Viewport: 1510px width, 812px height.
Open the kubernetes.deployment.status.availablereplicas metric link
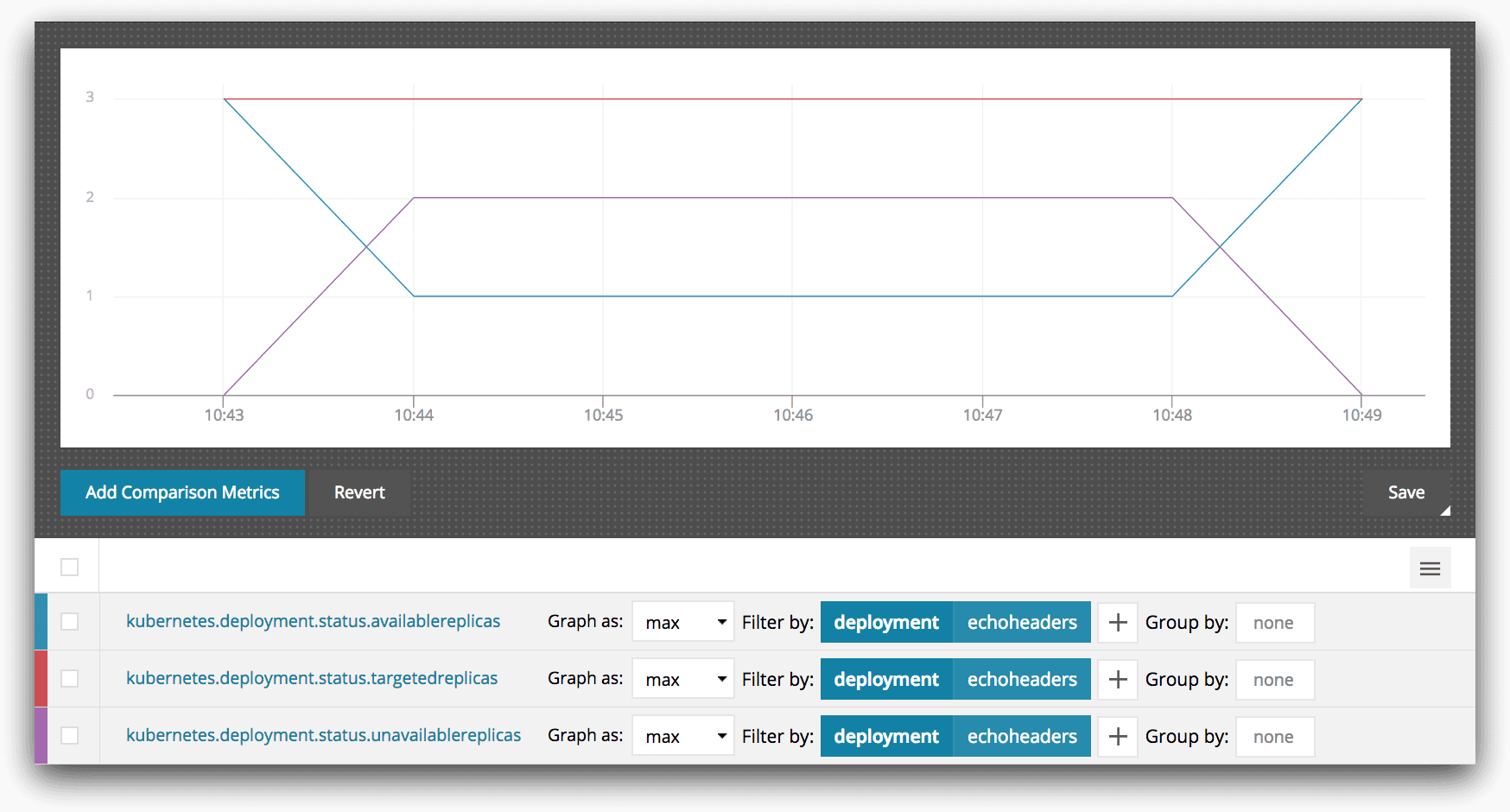coord(313,621)
